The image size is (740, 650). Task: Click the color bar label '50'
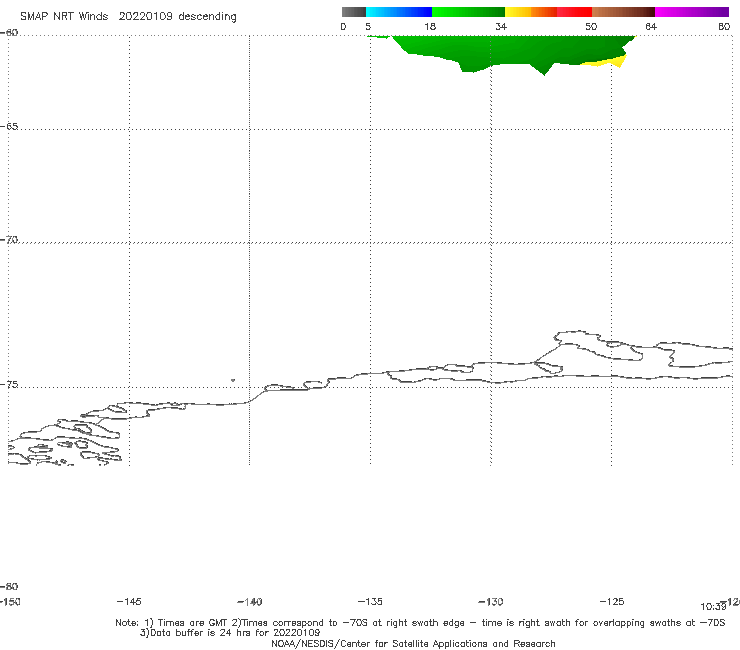coord(591,26)
